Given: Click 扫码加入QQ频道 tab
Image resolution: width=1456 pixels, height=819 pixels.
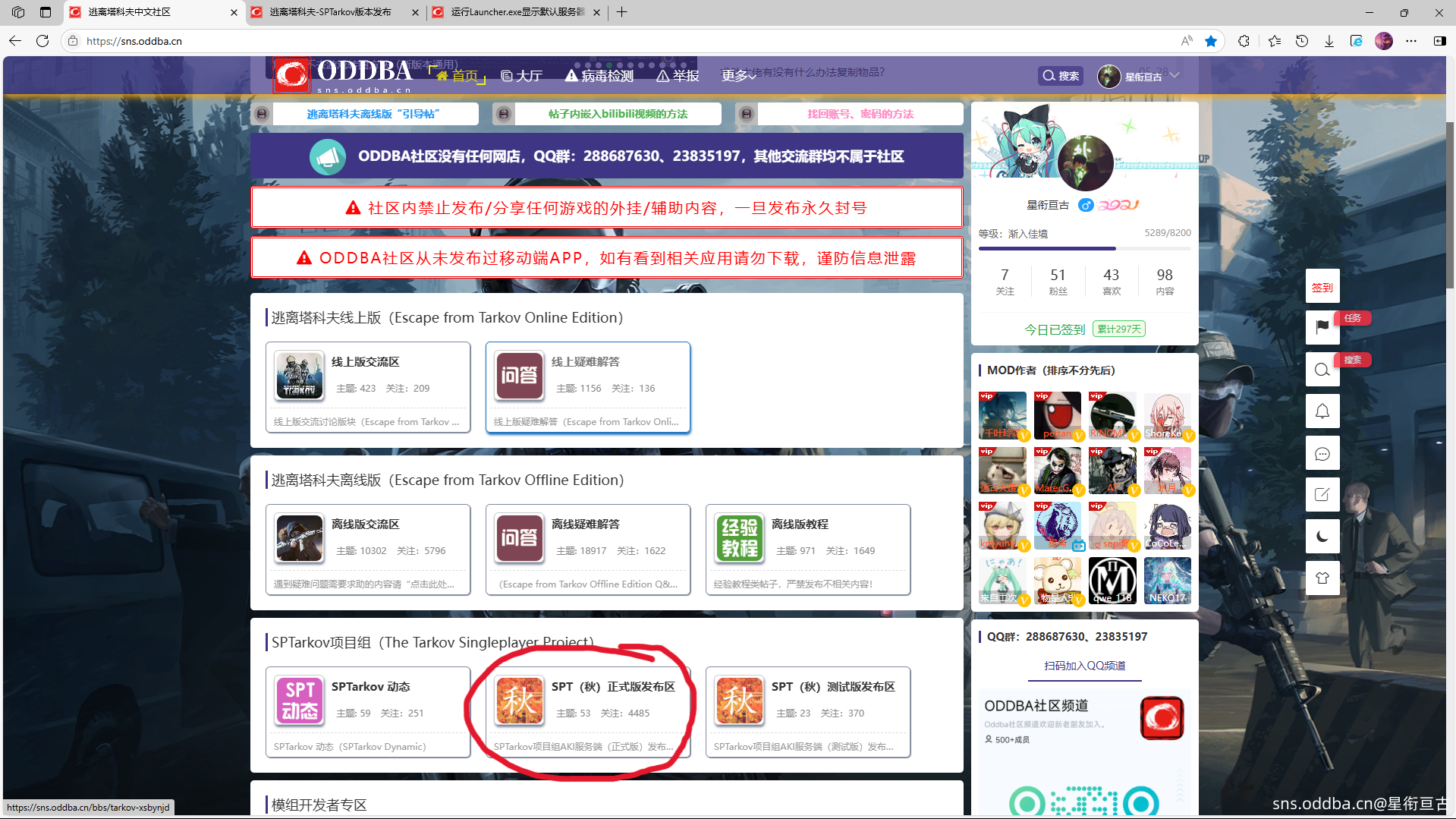Looking at the screenshot, I should point(1084,666).
